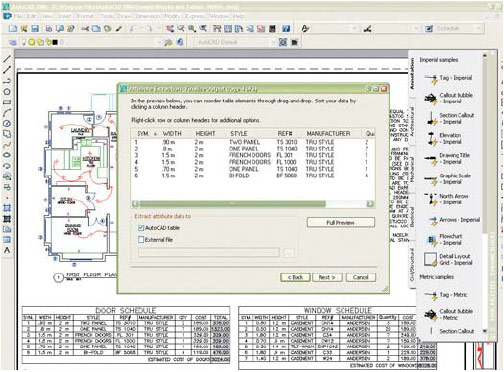
Task: Select the Polygon draw tool
Action: (7, 91)
